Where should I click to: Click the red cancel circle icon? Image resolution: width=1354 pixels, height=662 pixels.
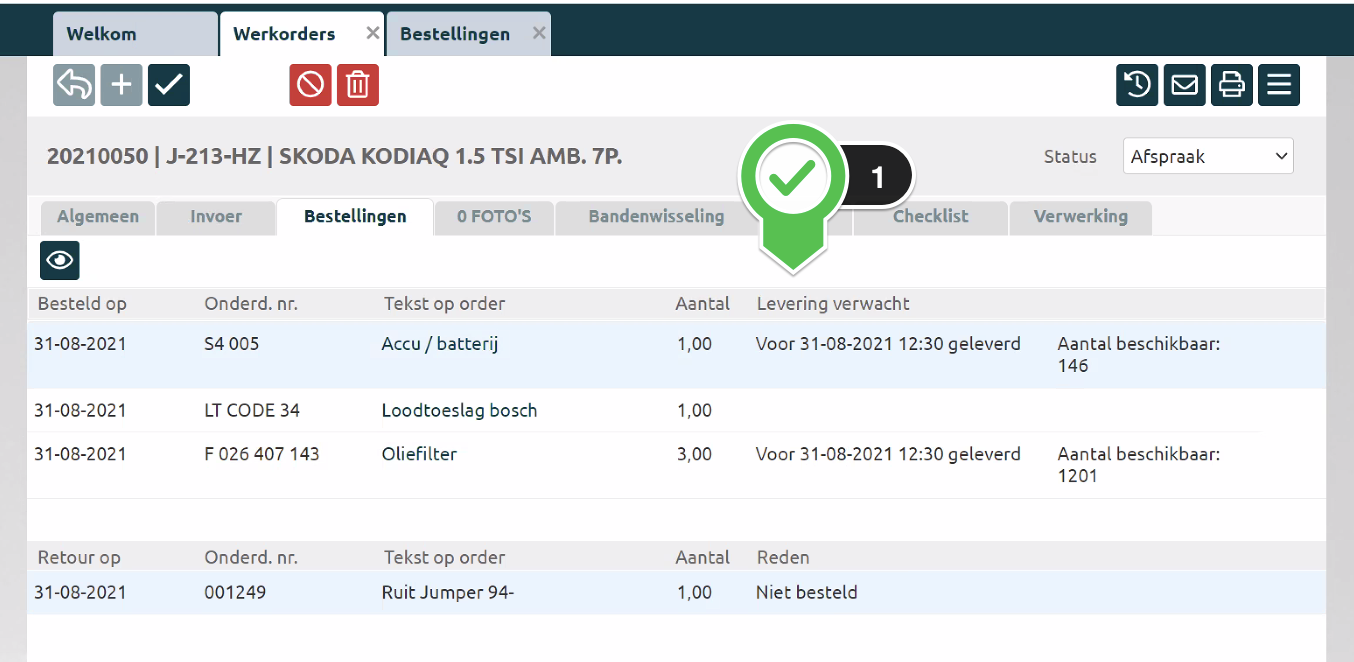pyautogui.click(x=310, y=85)
